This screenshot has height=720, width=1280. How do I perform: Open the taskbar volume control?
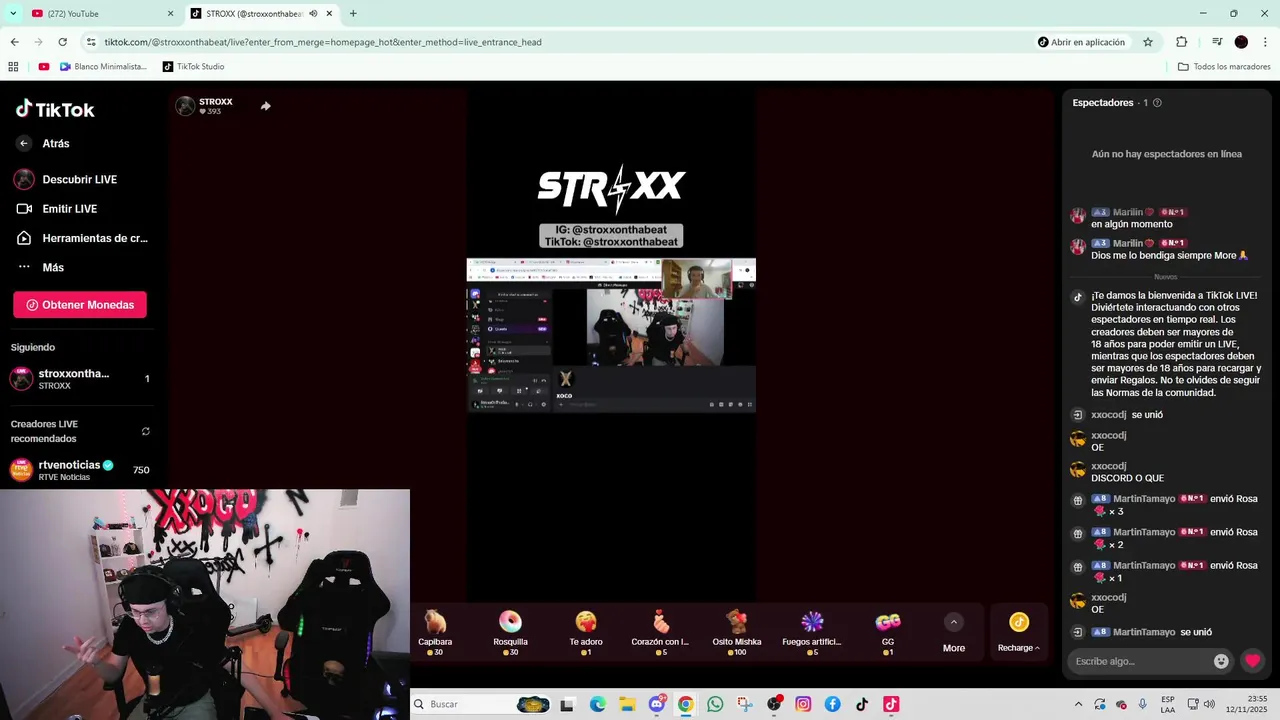point(1209,704)
